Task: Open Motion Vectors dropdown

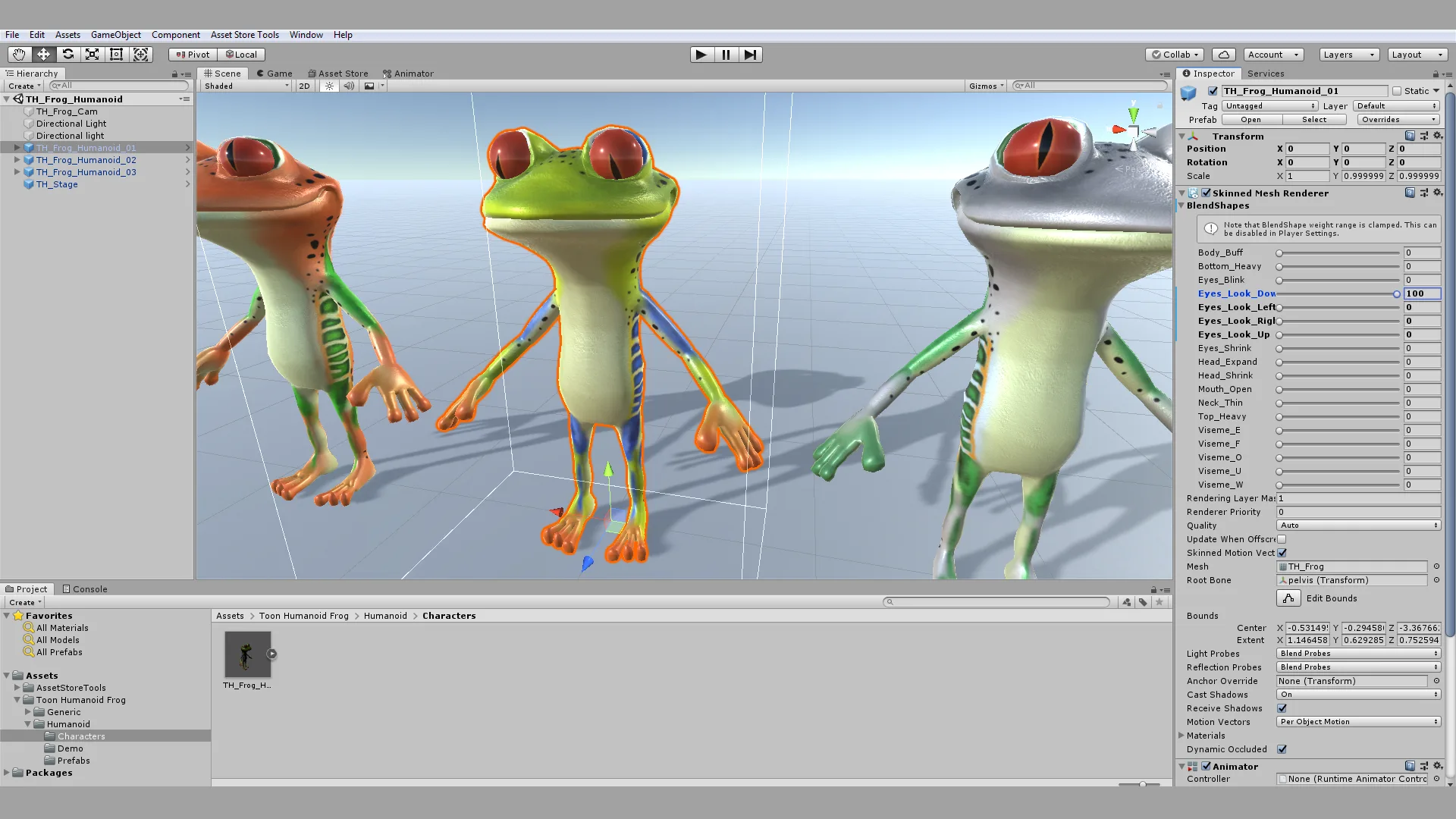Action: coord(1358,722)
